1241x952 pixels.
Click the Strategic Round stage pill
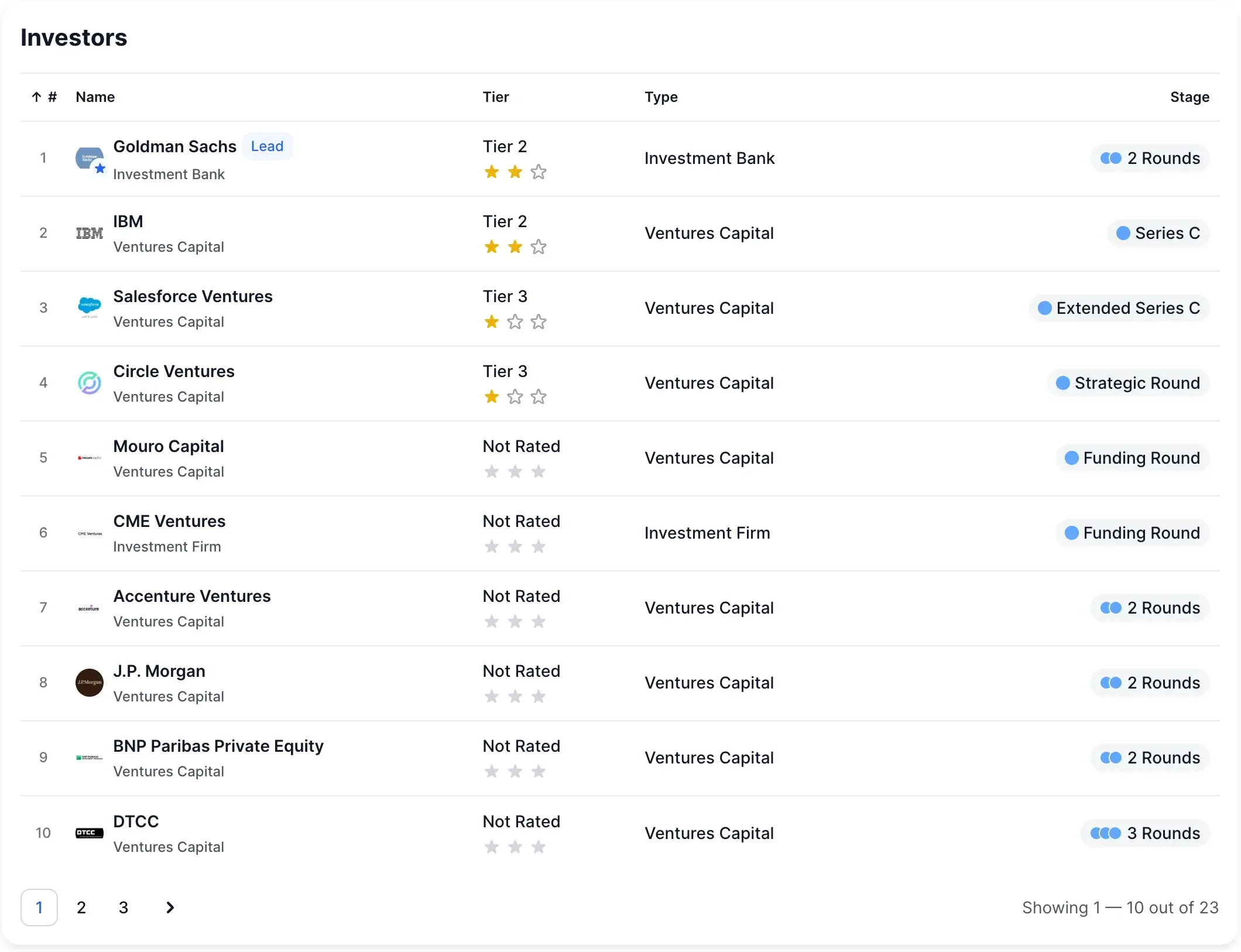coord(1128,383)
